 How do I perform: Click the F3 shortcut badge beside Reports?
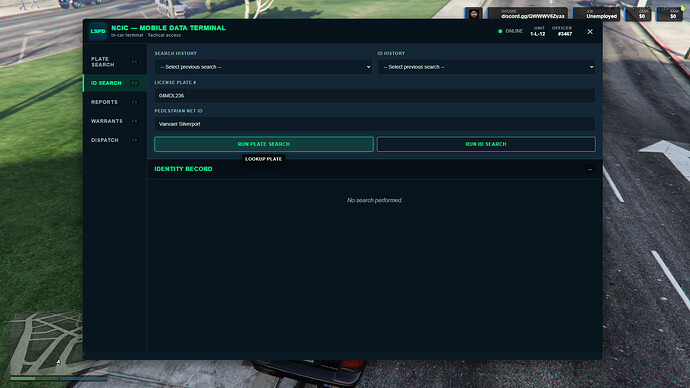click(134, 102)
